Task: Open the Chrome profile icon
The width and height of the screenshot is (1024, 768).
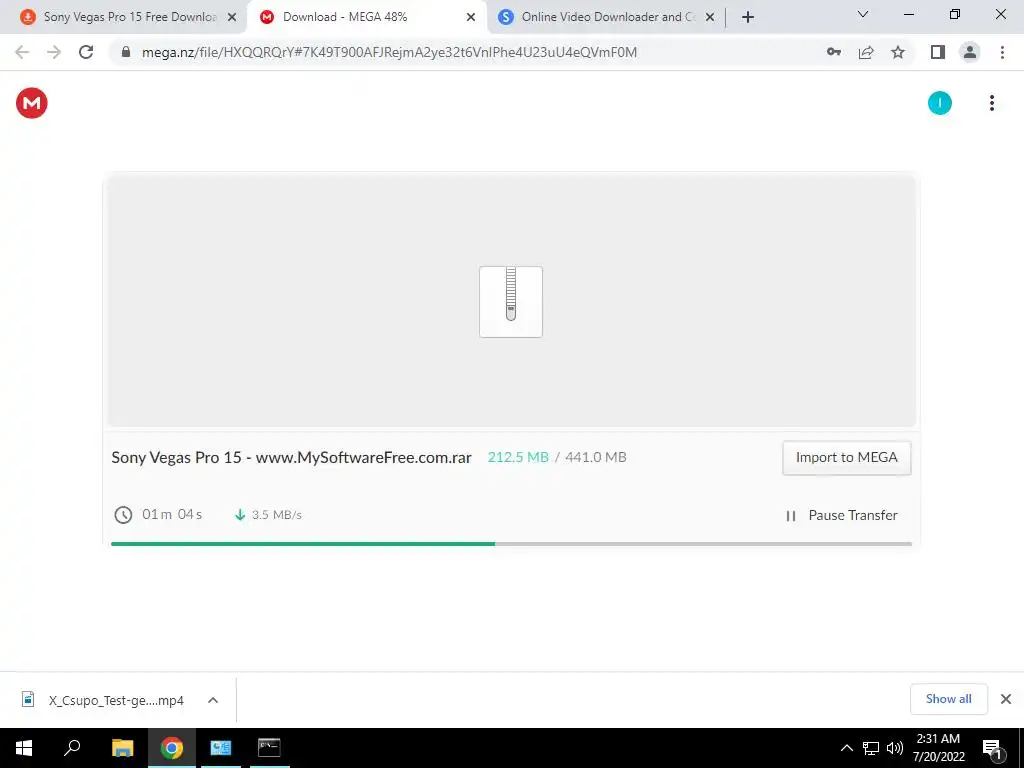Action: click(x=970, y=52)
